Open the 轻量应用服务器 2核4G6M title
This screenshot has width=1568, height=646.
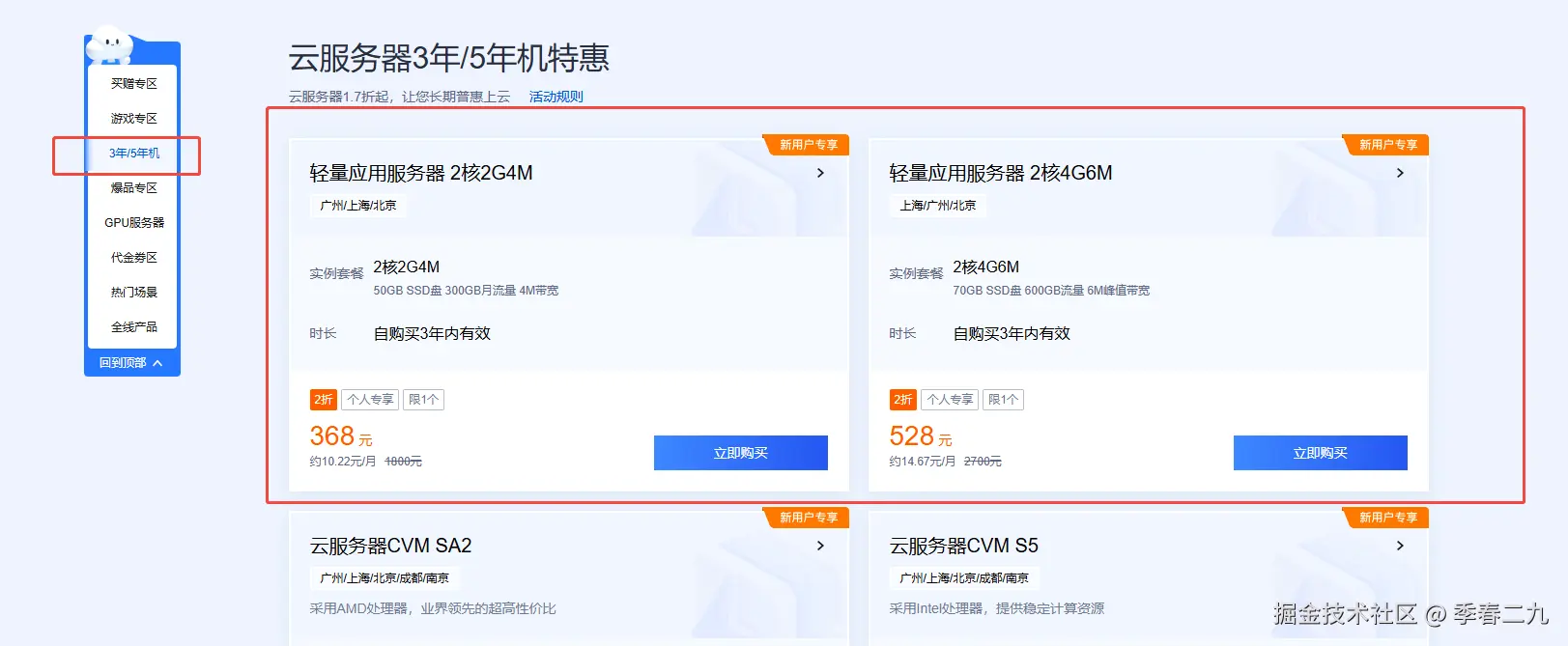coord(1001,173)
